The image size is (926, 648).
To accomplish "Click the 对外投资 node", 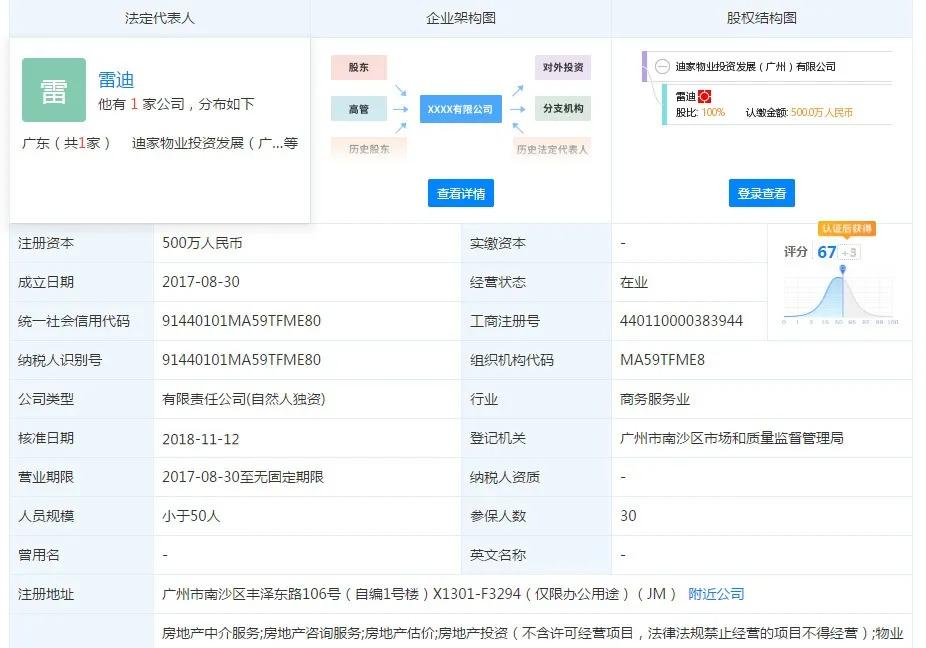I will (x=564, y=67).
